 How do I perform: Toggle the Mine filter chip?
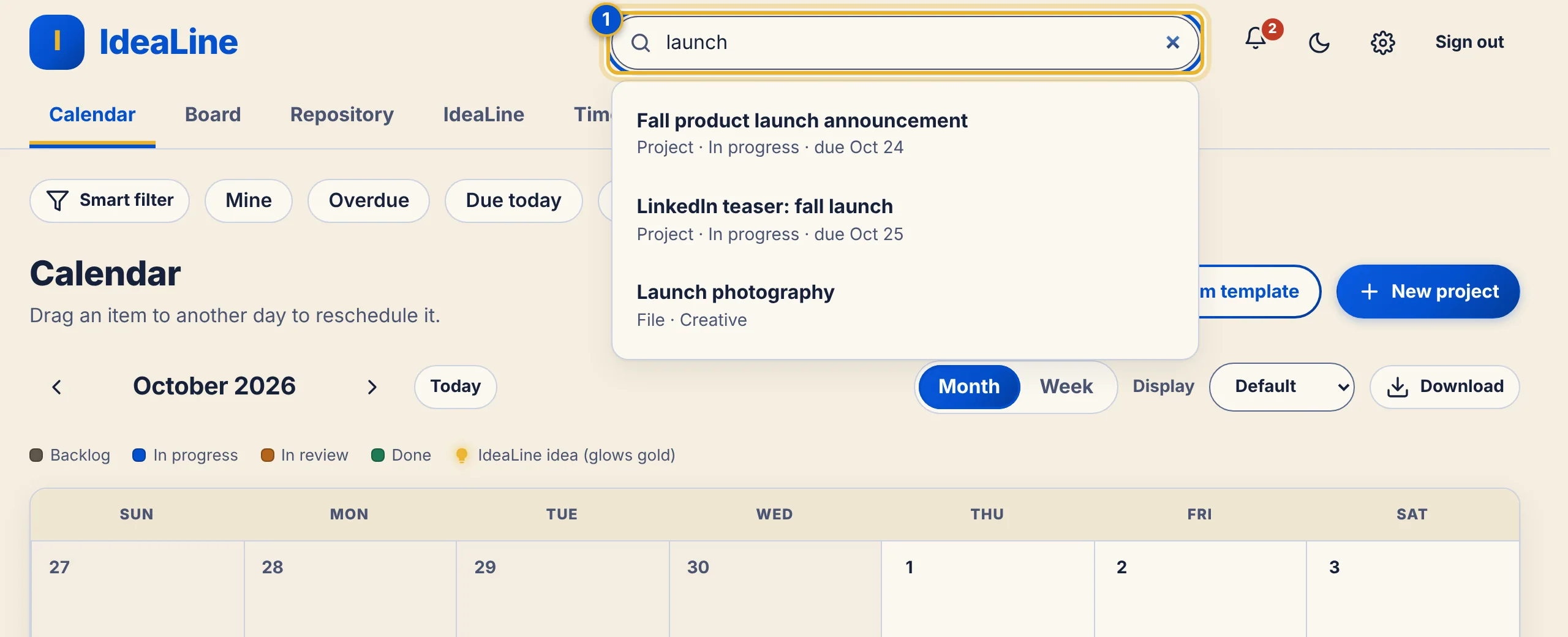249,200
